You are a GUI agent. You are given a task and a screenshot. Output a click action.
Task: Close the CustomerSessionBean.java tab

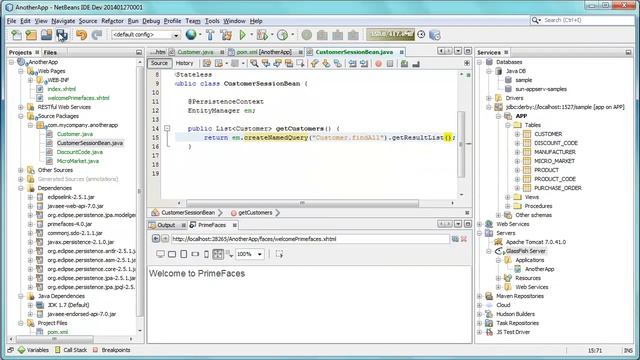(x=402, y=52)
